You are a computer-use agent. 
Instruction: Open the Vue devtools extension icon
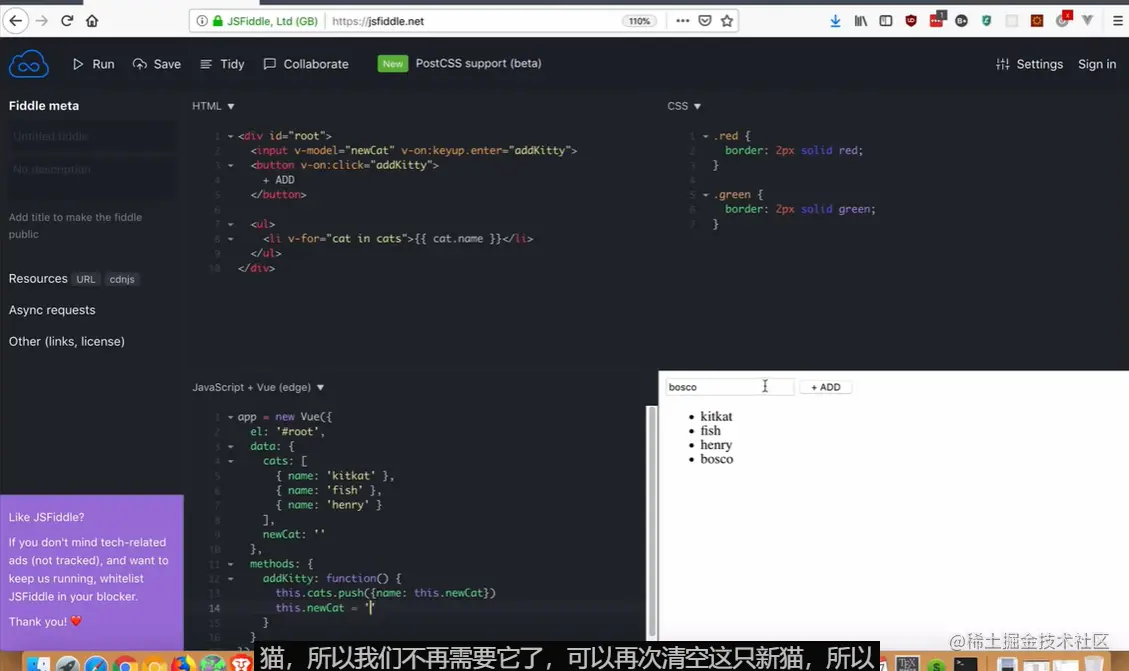pos(1087,21)
